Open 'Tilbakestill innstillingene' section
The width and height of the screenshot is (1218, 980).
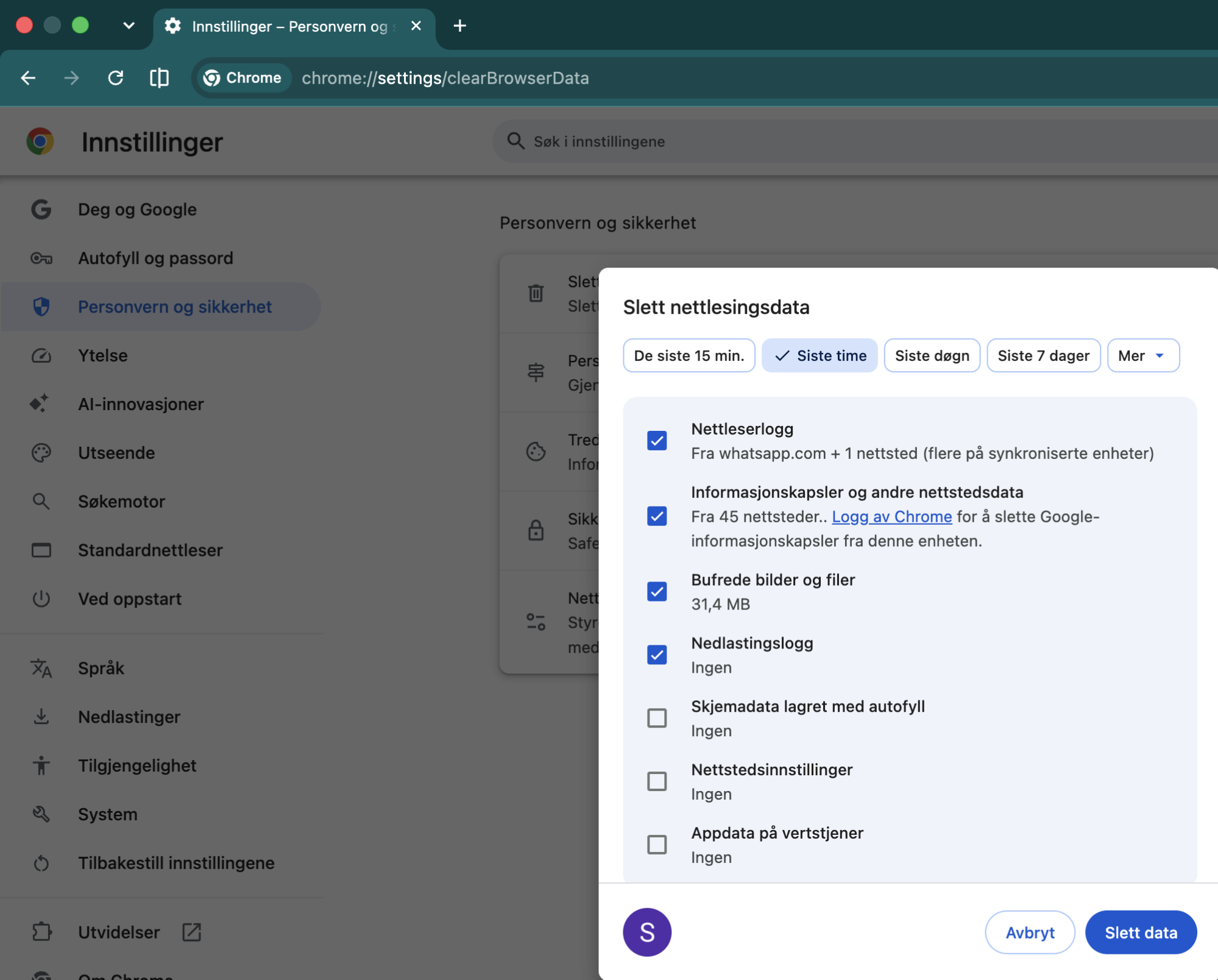point(176,863)
